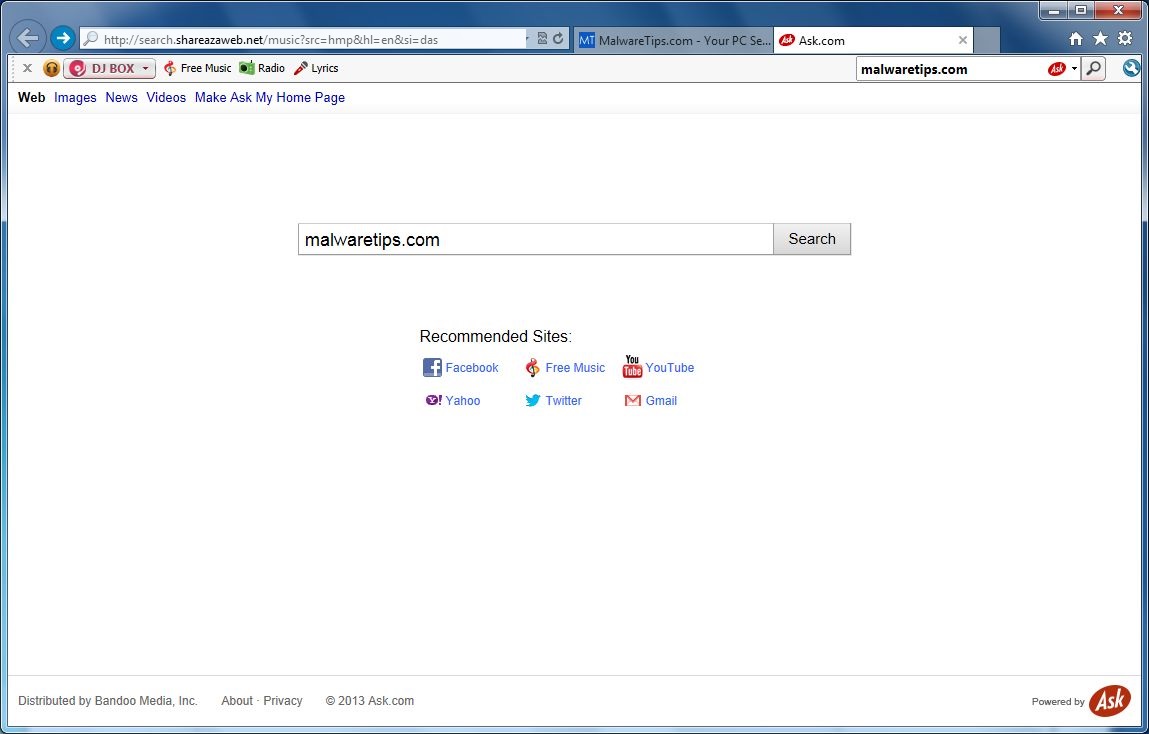Switch to News search
This screenshot has width=1149, height=734.
[122, 97]
